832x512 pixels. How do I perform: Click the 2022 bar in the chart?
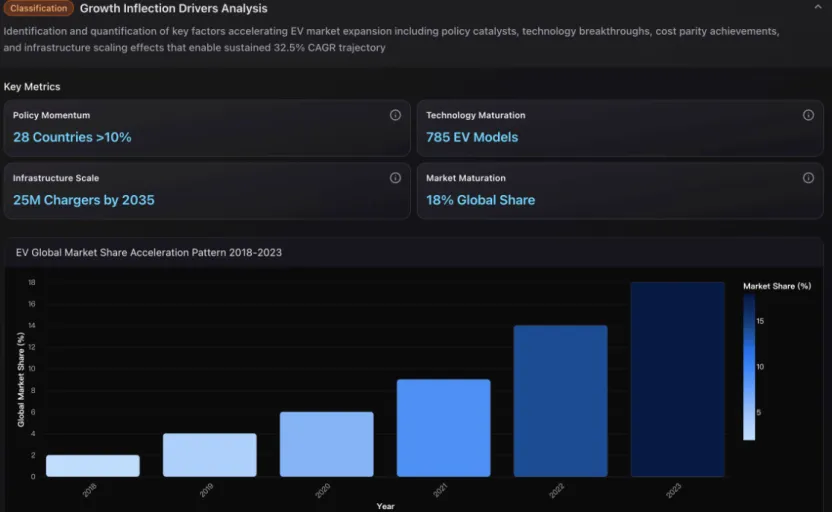pyautogui.click(x=560, y=401)
